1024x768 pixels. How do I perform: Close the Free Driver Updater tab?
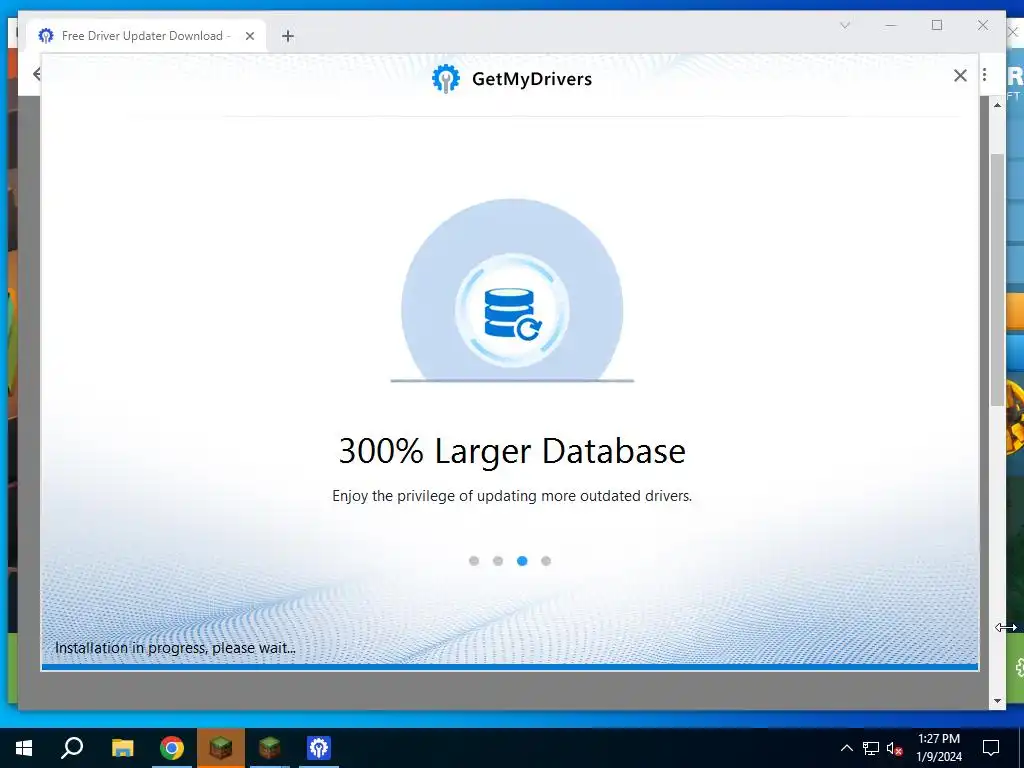point(249,36)
